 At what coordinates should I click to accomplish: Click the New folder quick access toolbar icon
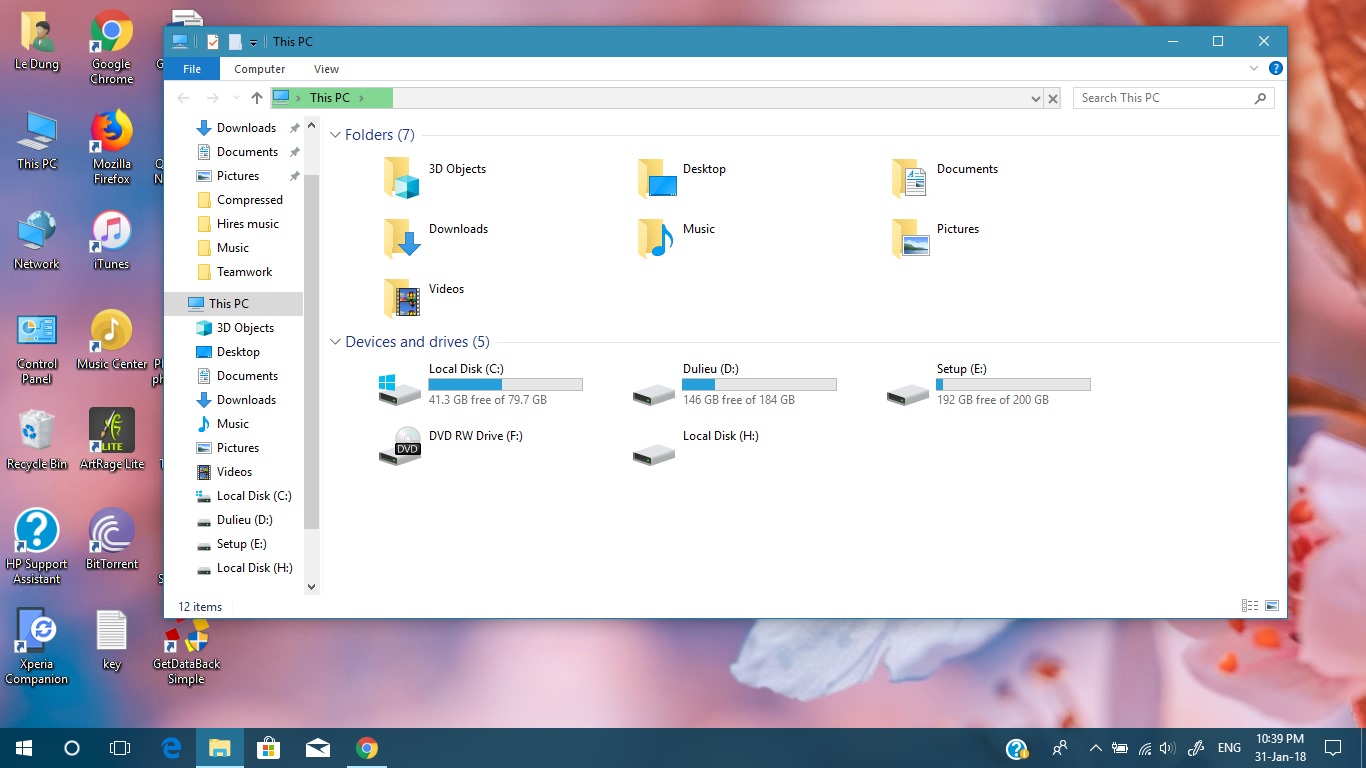235,42
